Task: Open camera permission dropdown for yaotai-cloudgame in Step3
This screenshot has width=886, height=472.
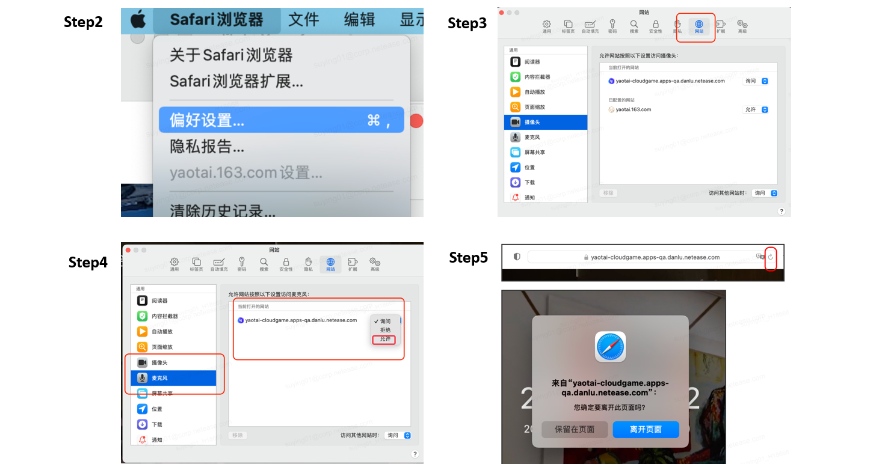Action: [x=756, y=81]
